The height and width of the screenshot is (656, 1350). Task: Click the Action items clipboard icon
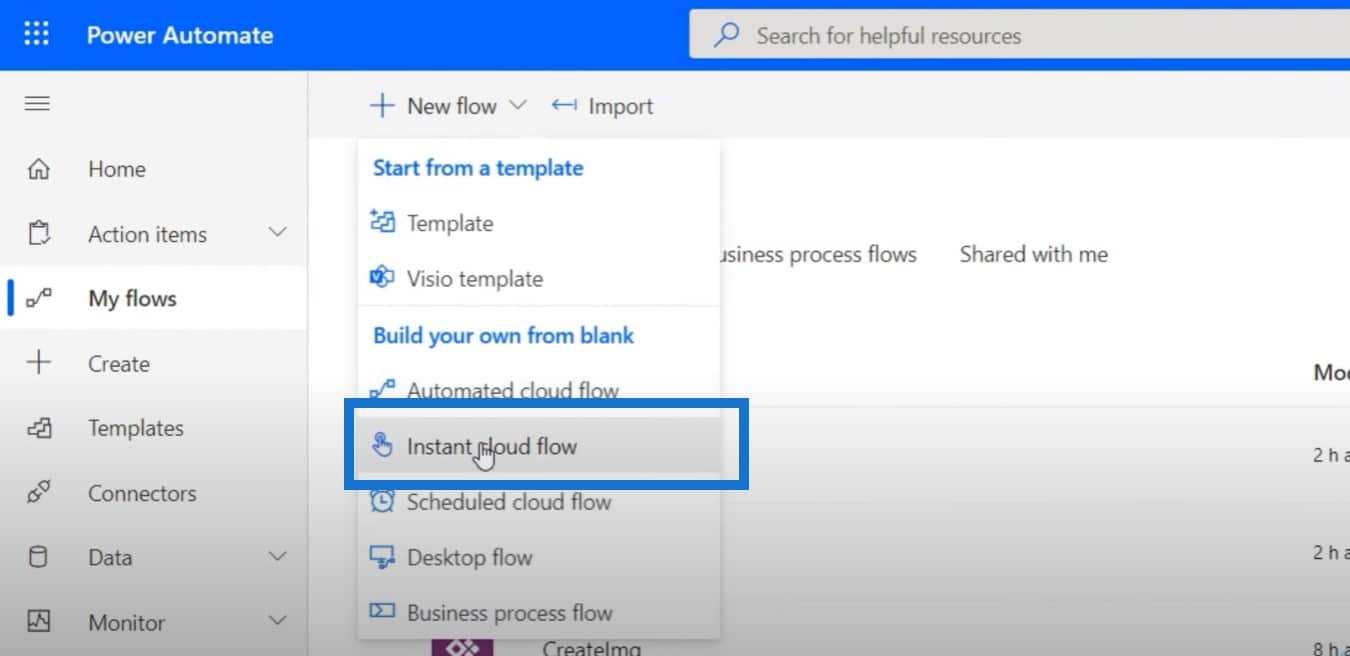[38, 235]
